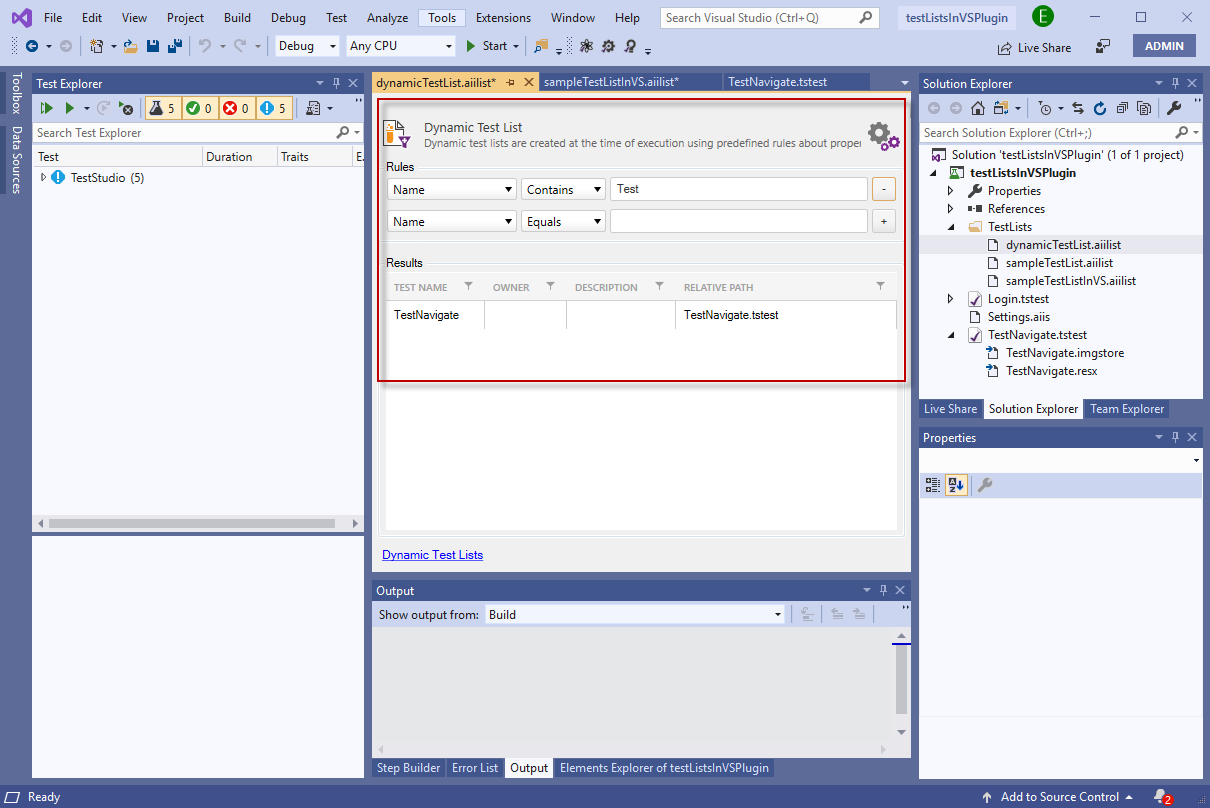Switch to the Error List tab

pyautogui.click(x=475, y=768)
